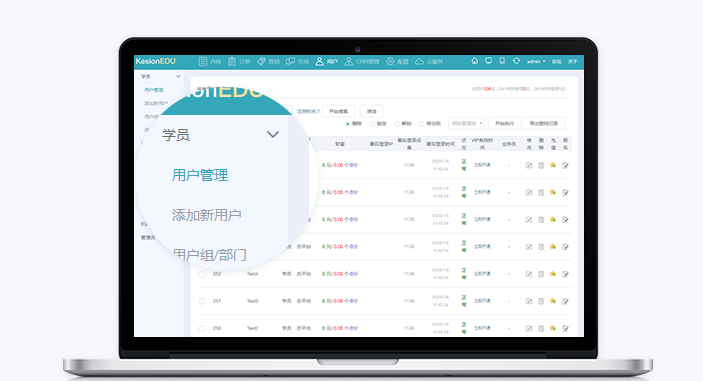Recharge user 250 with the yellow icon
Image resolution: width=703 pixels, height=381 pixels.
point(553,329)
